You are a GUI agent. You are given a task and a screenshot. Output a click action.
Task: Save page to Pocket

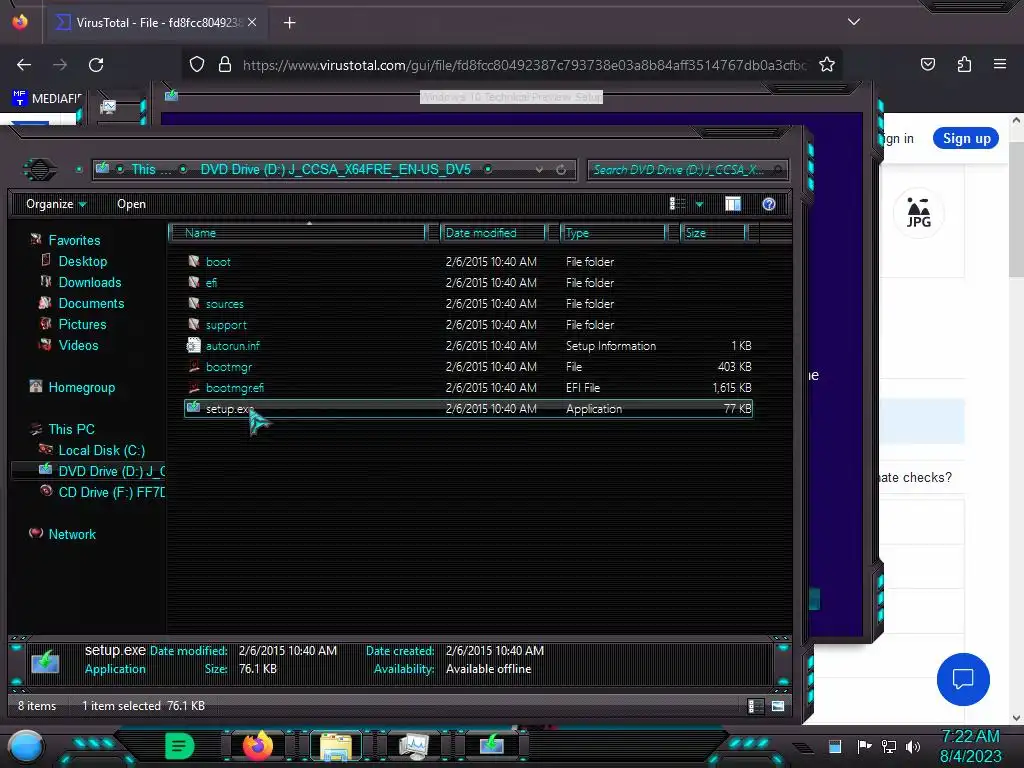pos(927,65)
